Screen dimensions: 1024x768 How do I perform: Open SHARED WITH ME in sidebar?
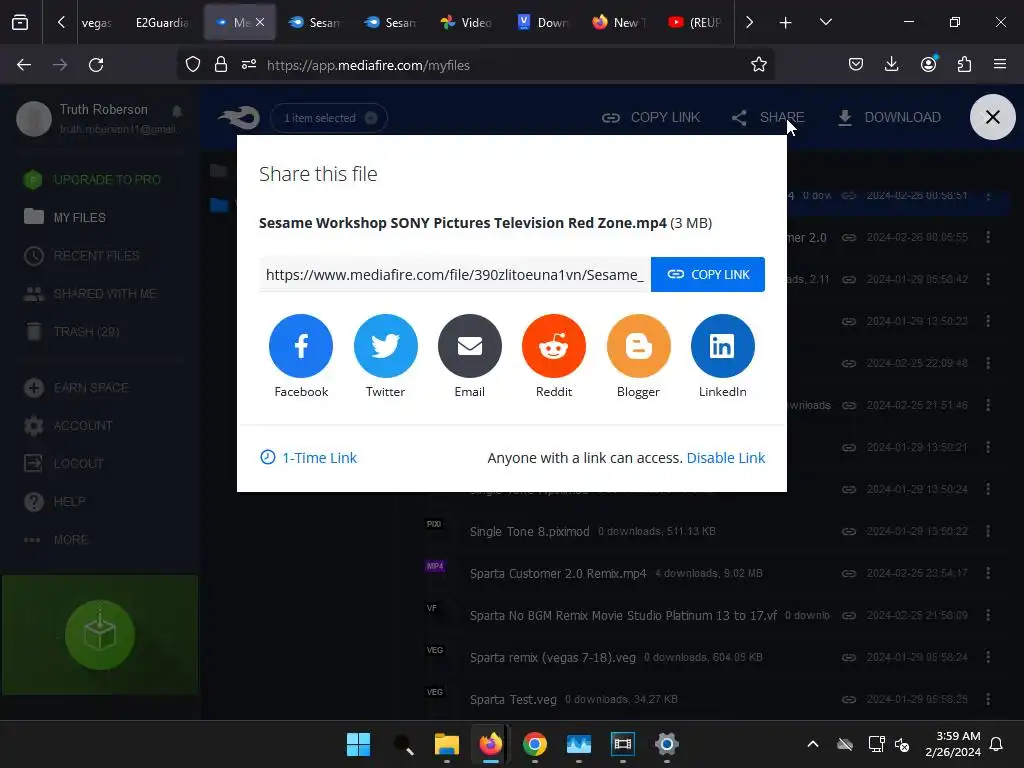90,294
